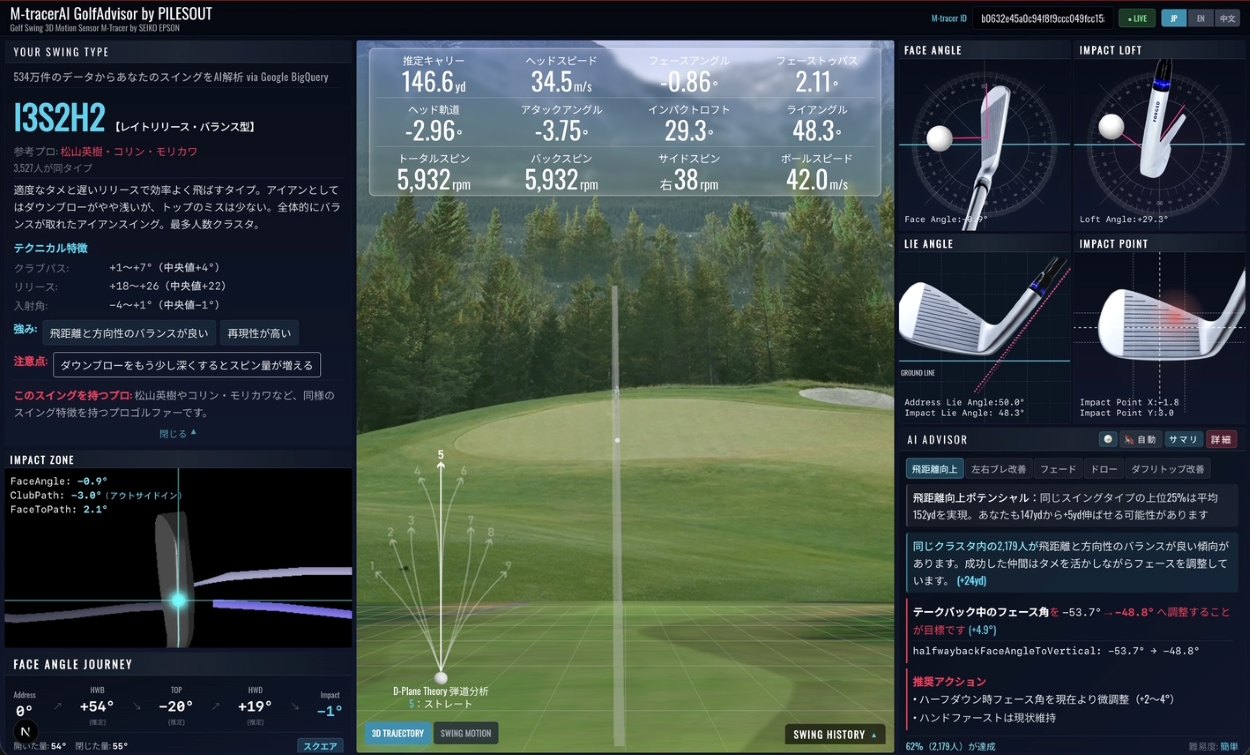Click the フェーストゥパス 2.11° value
The height and width of the screenshot is (755, 1250).
pos(817,83)
